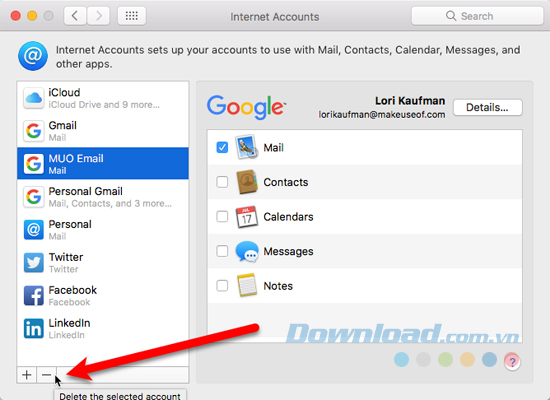Click the Twitter bird icon

click(x=34, y=263)
